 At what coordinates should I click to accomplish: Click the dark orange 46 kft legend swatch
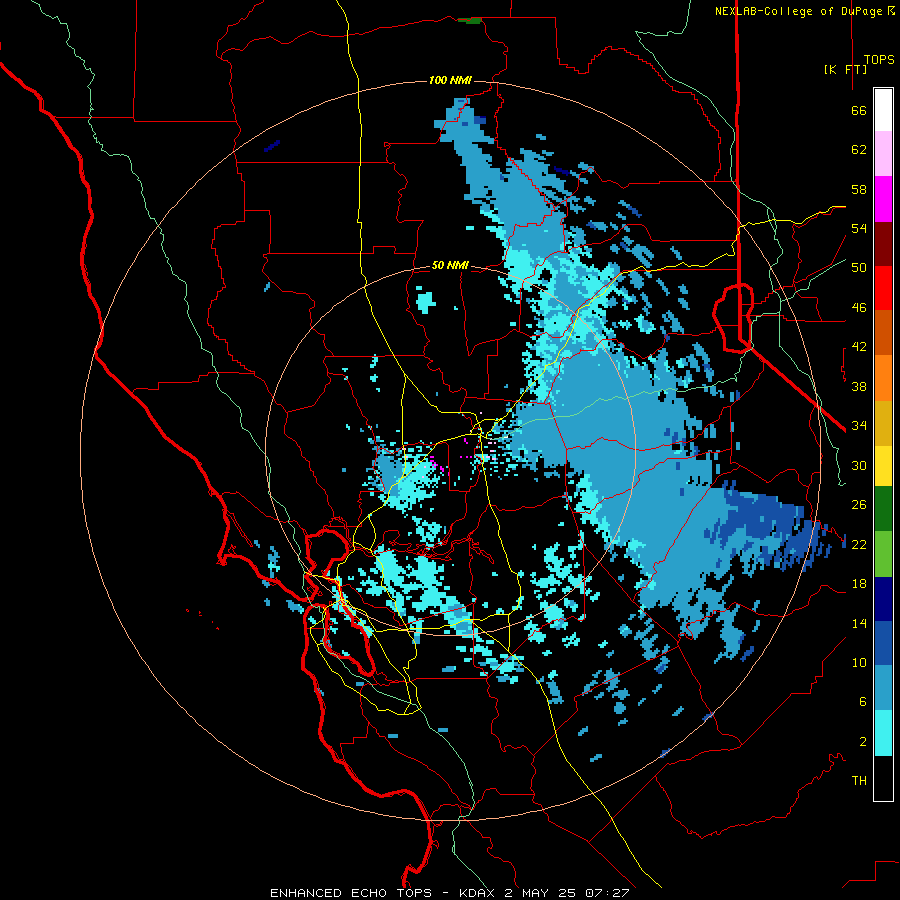pyautogui.click(x=883, y=333)
